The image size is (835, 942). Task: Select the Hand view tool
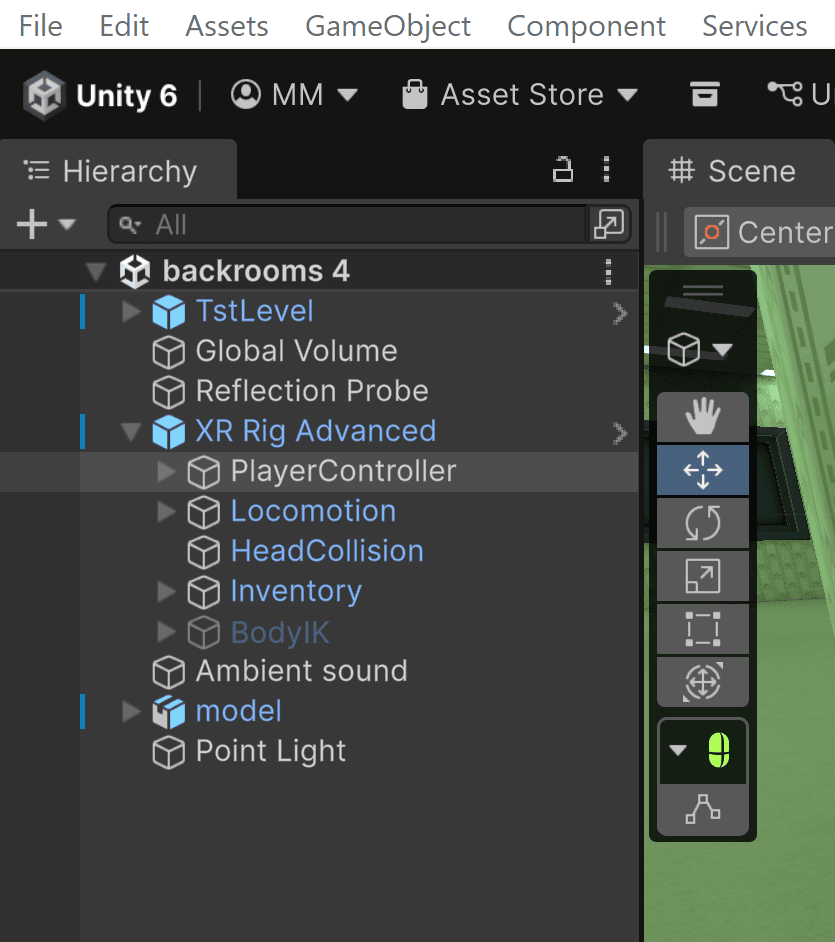(703, 416)
